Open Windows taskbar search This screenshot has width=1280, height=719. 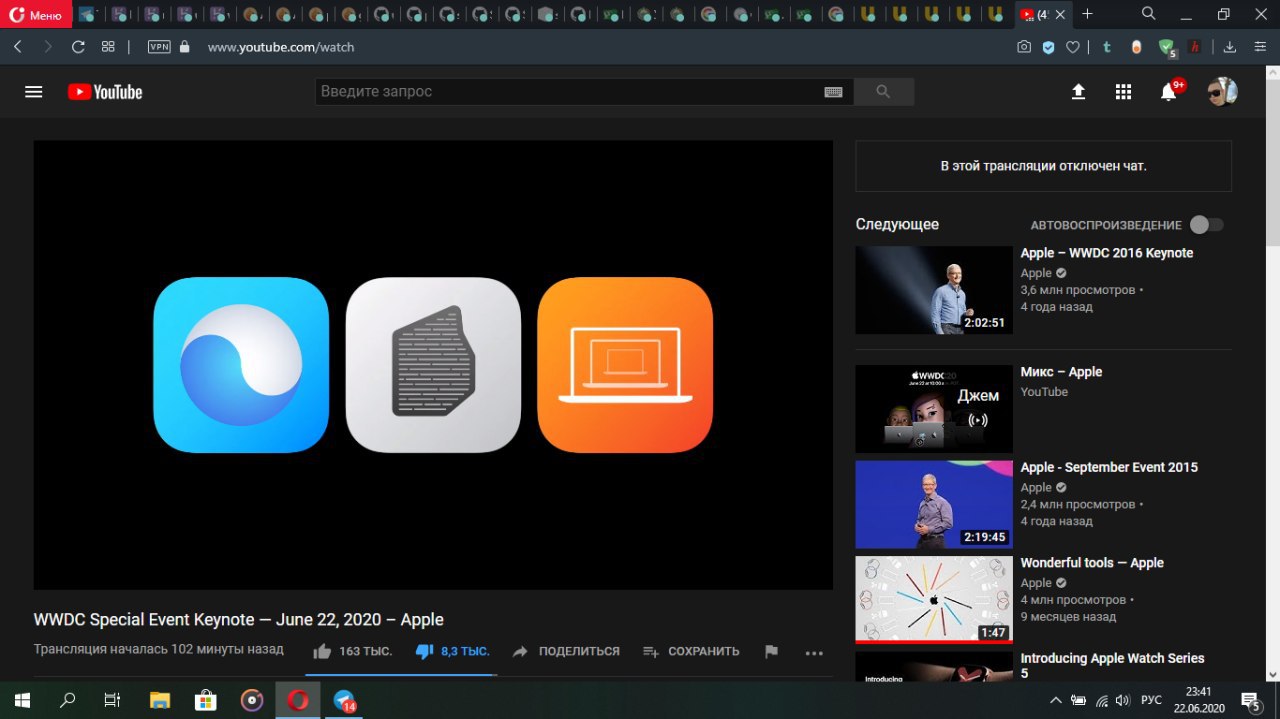(x=68, y=700)
